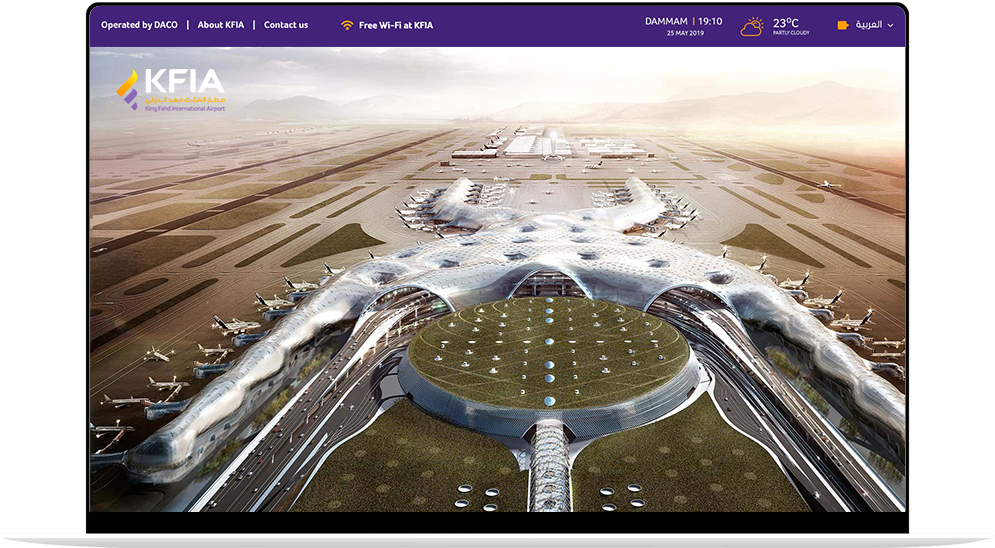Select the Arabic language option

tap(868, 25)
